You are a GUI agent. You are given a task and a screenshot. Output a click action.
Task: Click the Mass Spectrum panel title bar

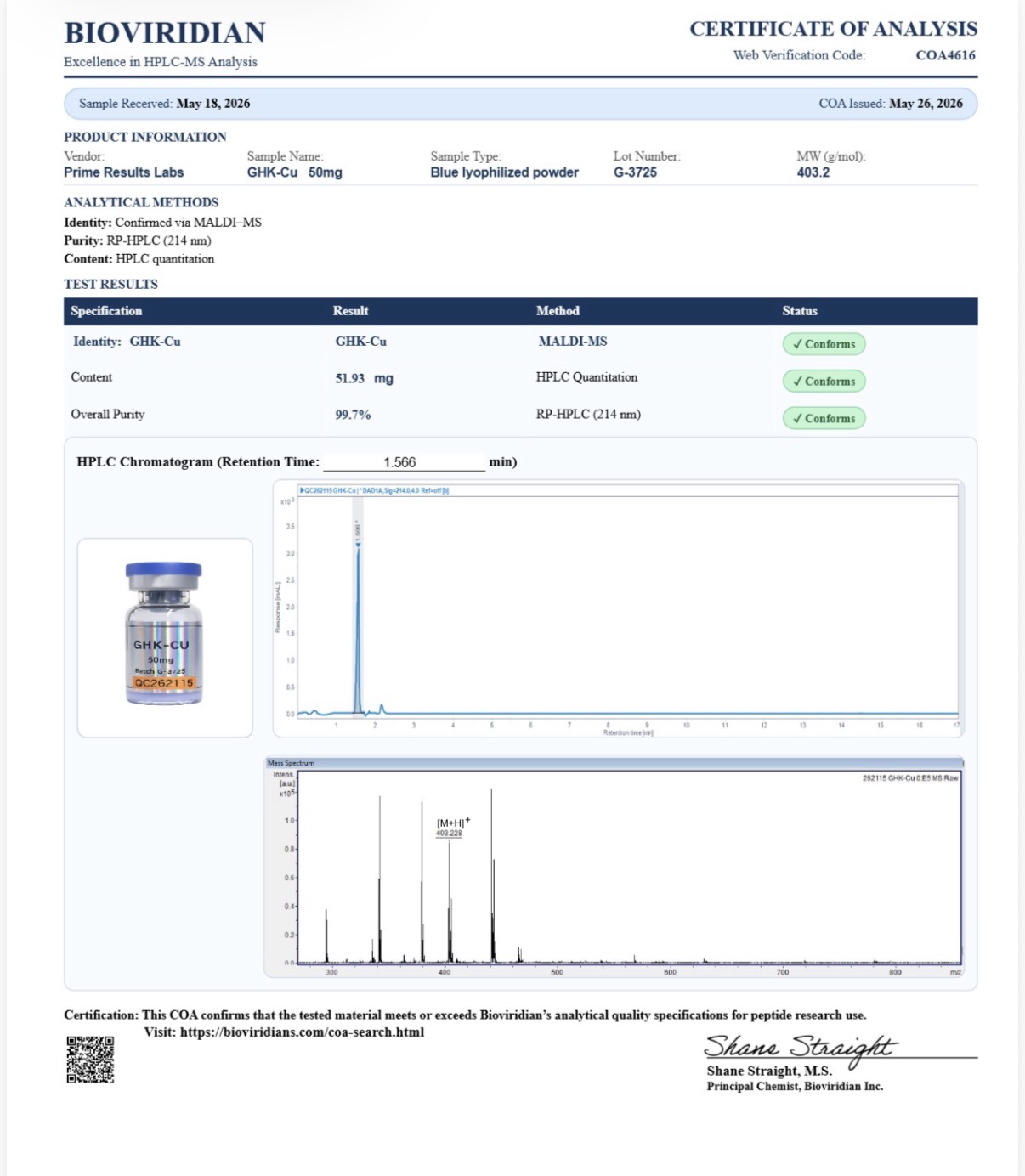(614, 763)
